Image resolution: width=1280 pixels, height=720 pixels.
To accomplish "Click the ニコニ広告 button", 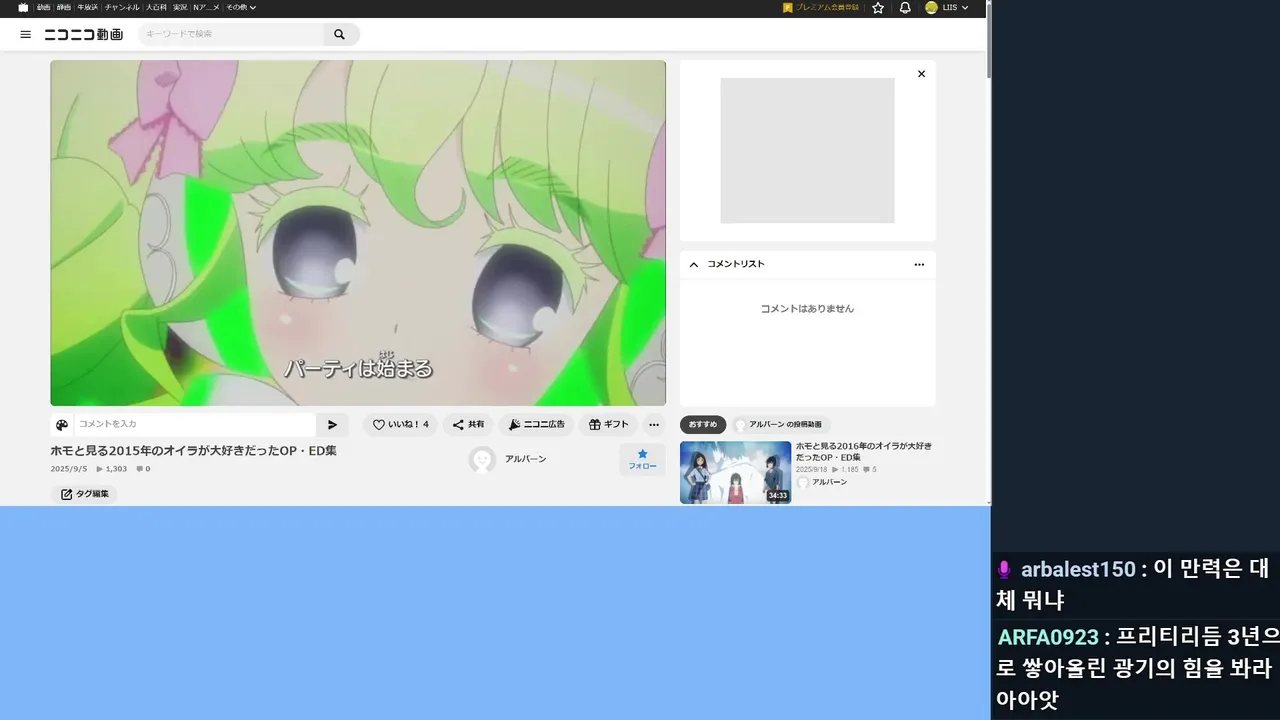I will (x=536, y=424).
